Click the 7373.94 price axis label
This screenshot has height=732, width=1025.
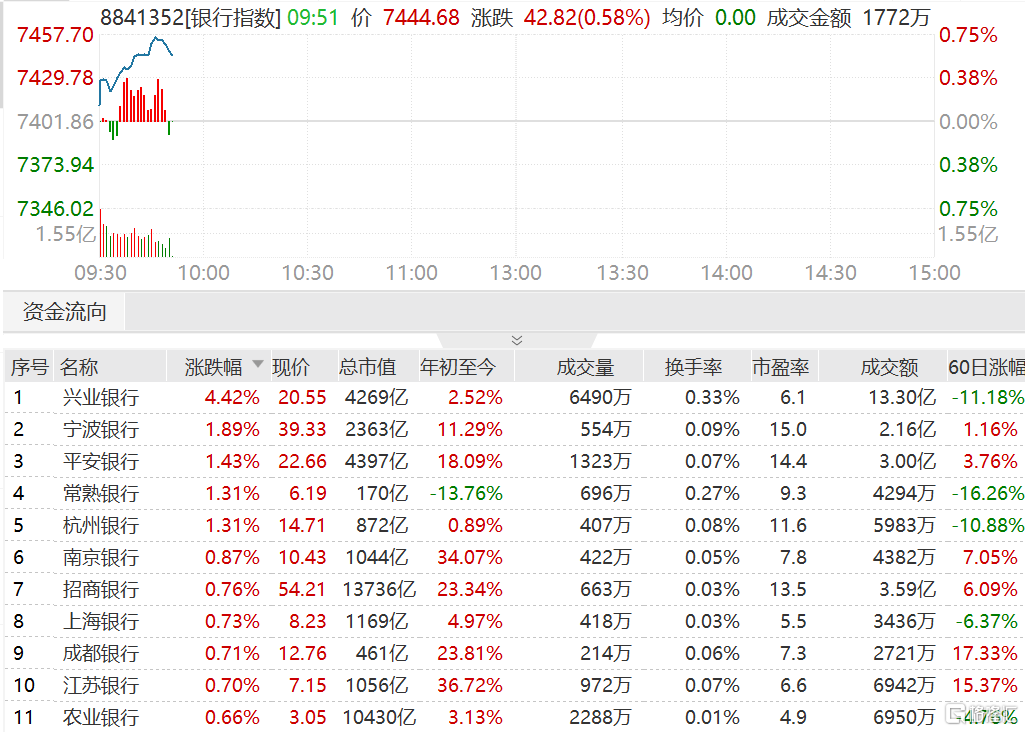click(x=56, y=165)
